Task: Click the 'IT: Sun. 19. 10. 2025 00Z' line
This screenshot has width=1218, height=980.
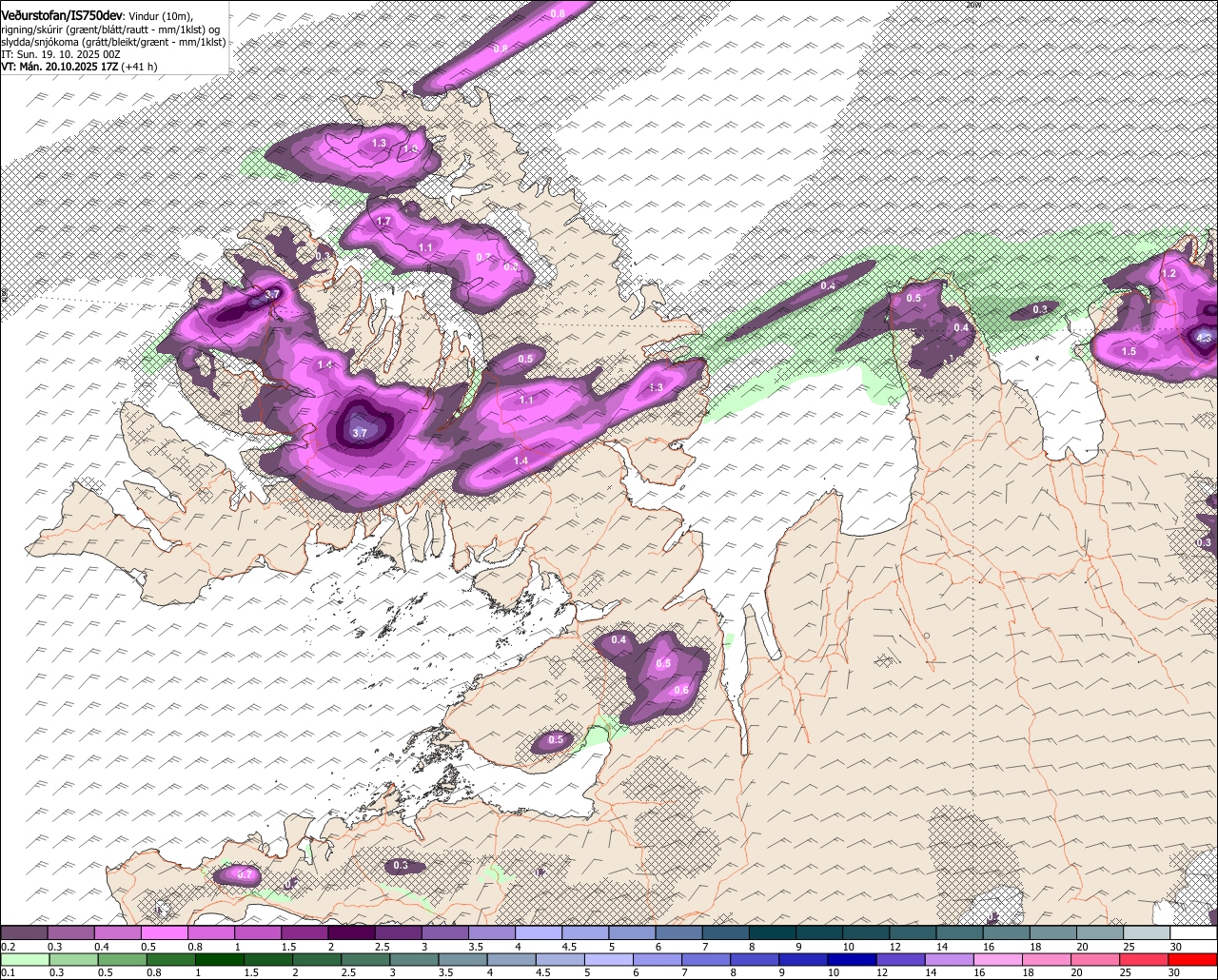Action: pyautogui.click(x=61, y=55)
